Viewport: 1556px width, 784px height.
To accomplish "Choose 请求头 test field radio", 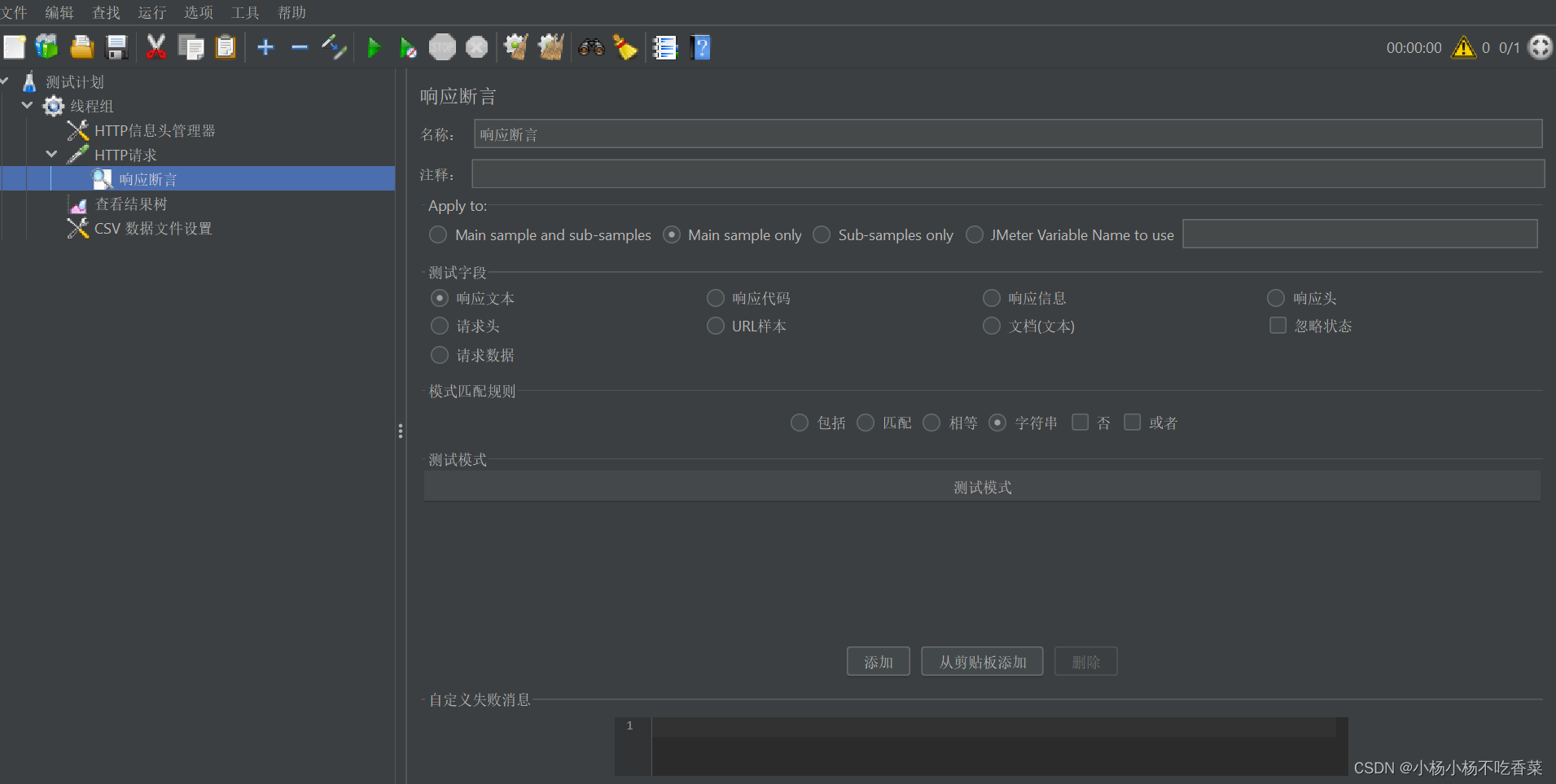I will tap(440, 326).
